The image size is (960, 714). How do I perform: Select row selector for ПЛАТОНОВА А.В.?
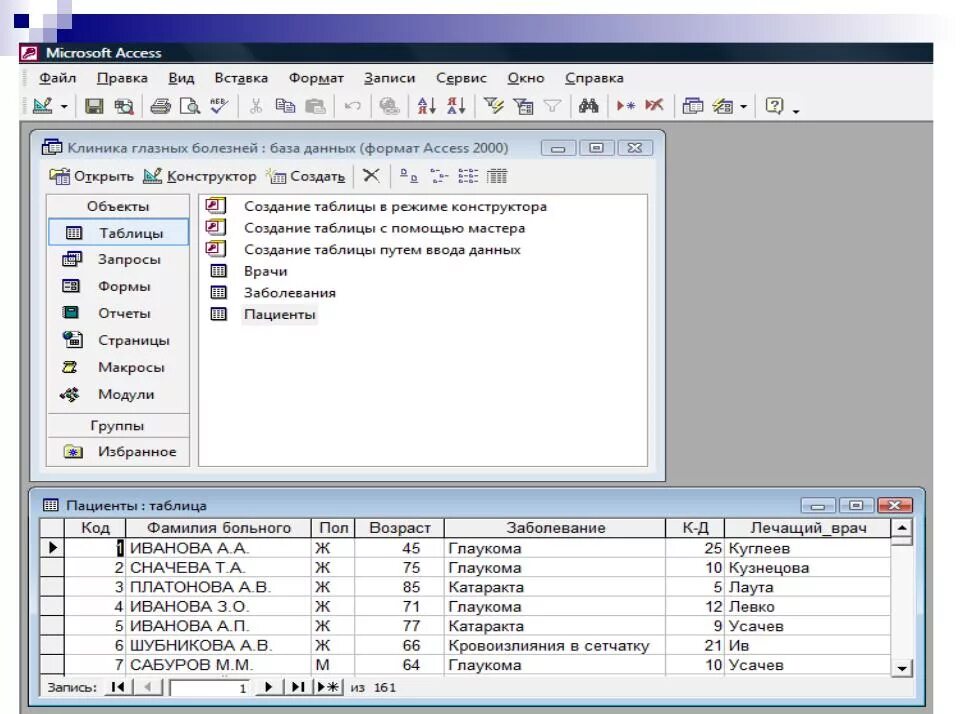click(52, 587)
